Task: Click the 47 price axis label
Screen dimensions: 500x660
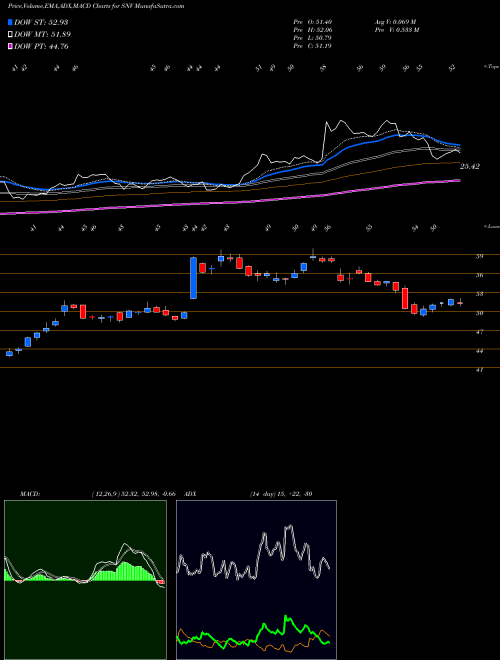Action: tap(479, 332)
